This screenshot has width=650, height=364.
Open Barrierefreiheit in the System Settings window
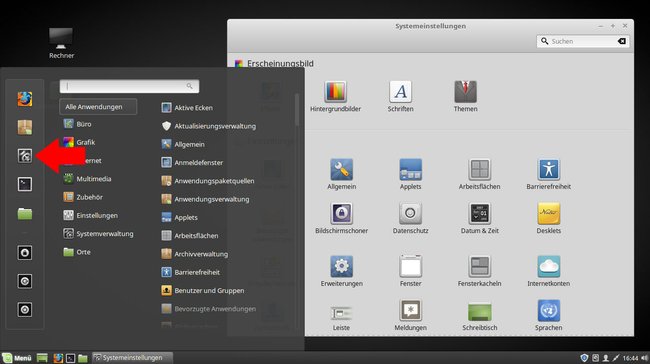[x=548, y=174]
